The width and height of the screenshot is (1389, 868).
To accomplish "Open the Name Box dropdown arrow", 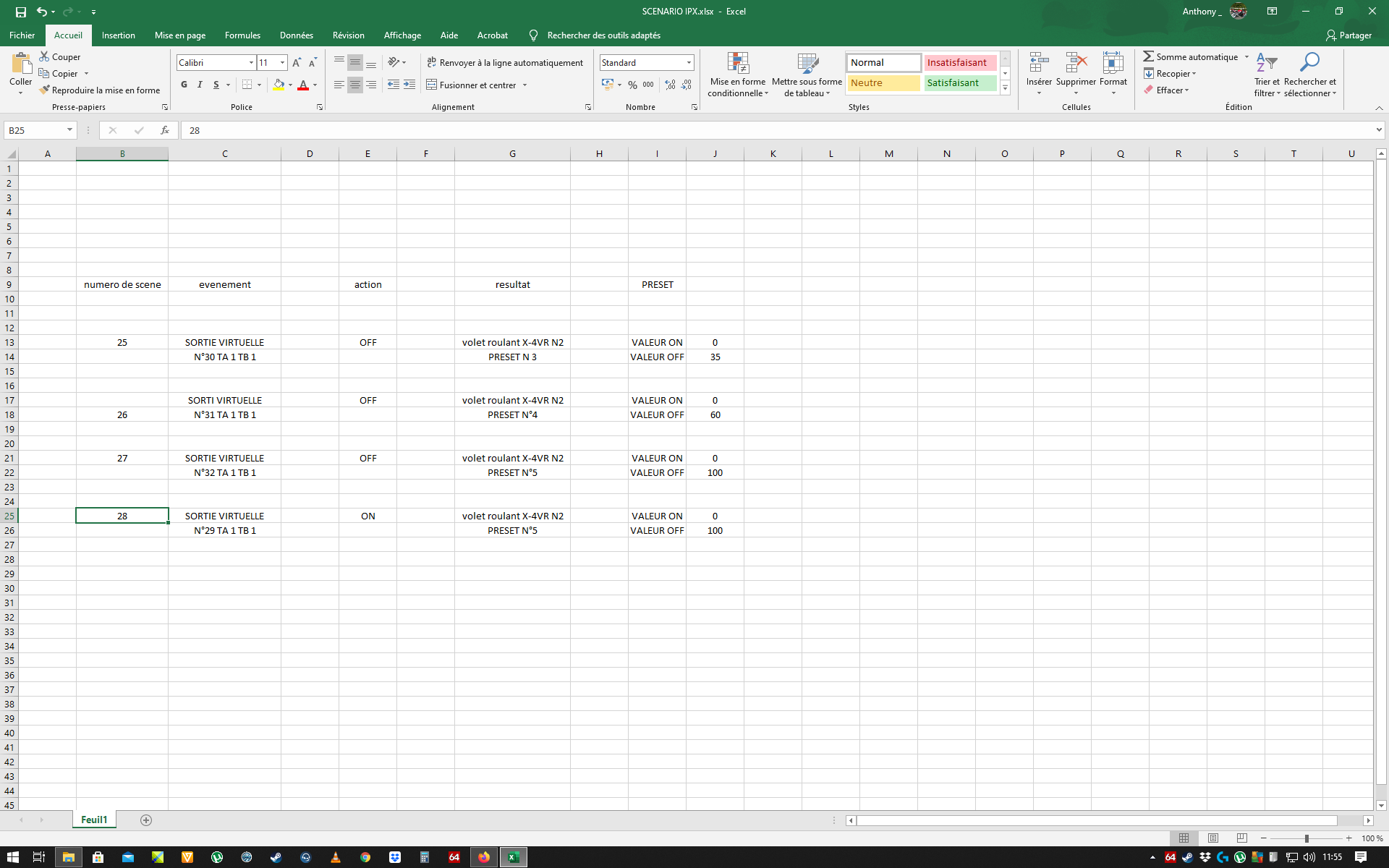I will (x=69, y=130).
